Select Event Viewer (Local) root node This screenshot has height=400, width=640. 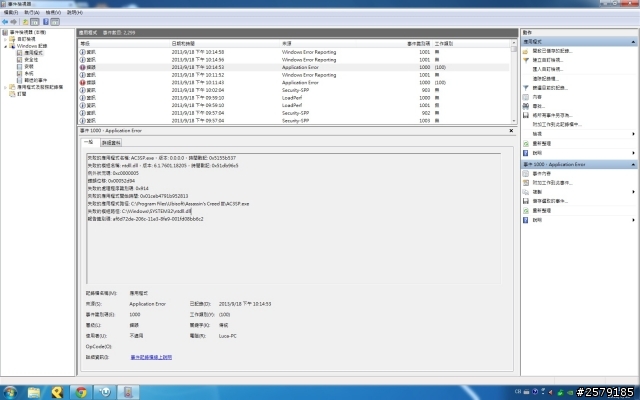pos(28,32)
